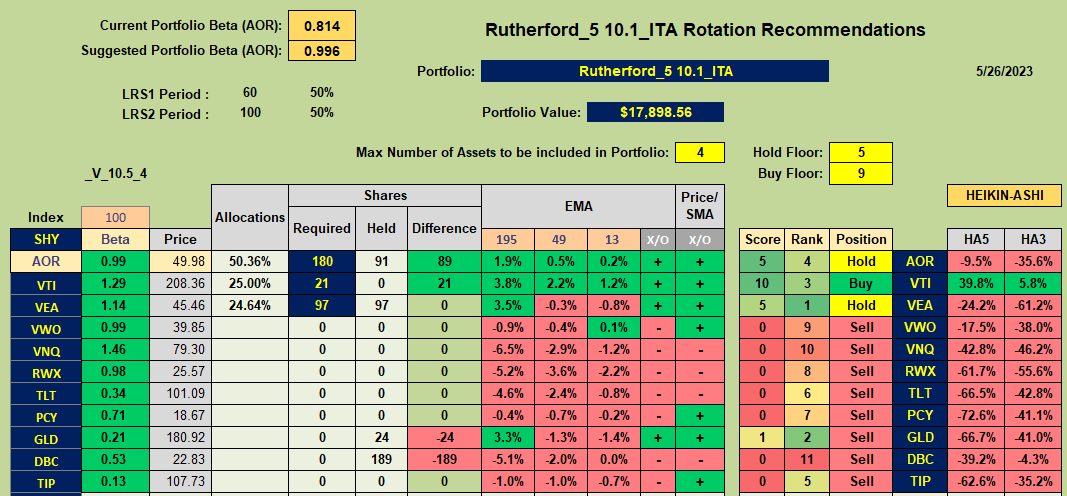Click the VTI allocation 25.00%
The image size is (1067, 496).
click(x=250, y=283)
